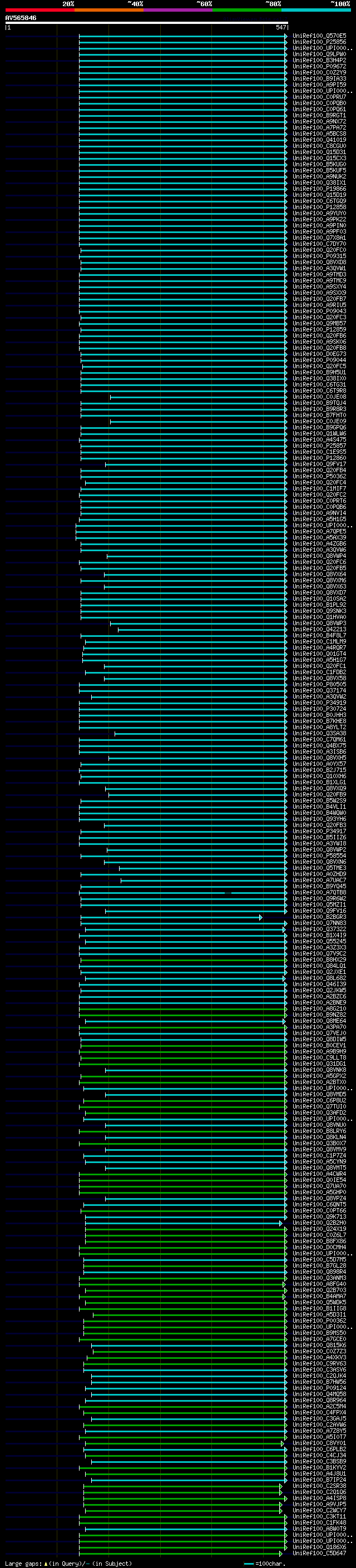Screen dimensions: 356x1568
Task: Select hit label UniRef100_B5KUG0
Action: (x=319, y=164)
